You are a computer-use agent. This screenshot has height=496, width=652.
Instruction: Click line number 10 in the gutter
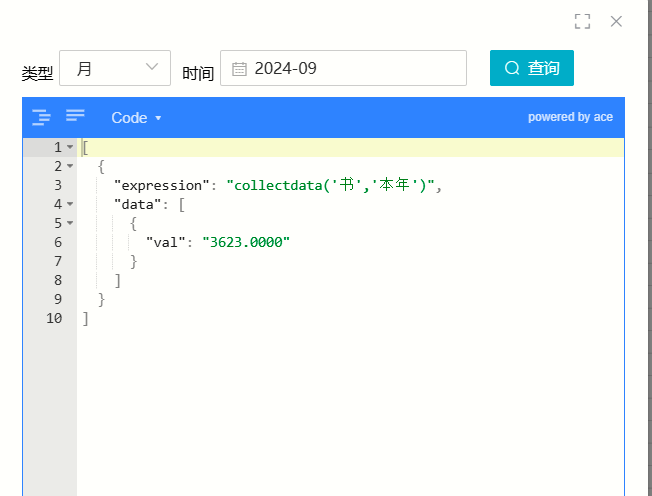pos(54,318)
